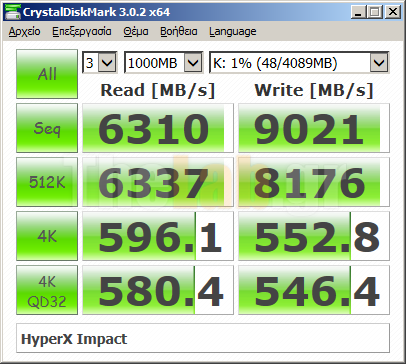The image size is (406, 364).
Task: Start the Seq sequential test
Action: click(47, 128)
